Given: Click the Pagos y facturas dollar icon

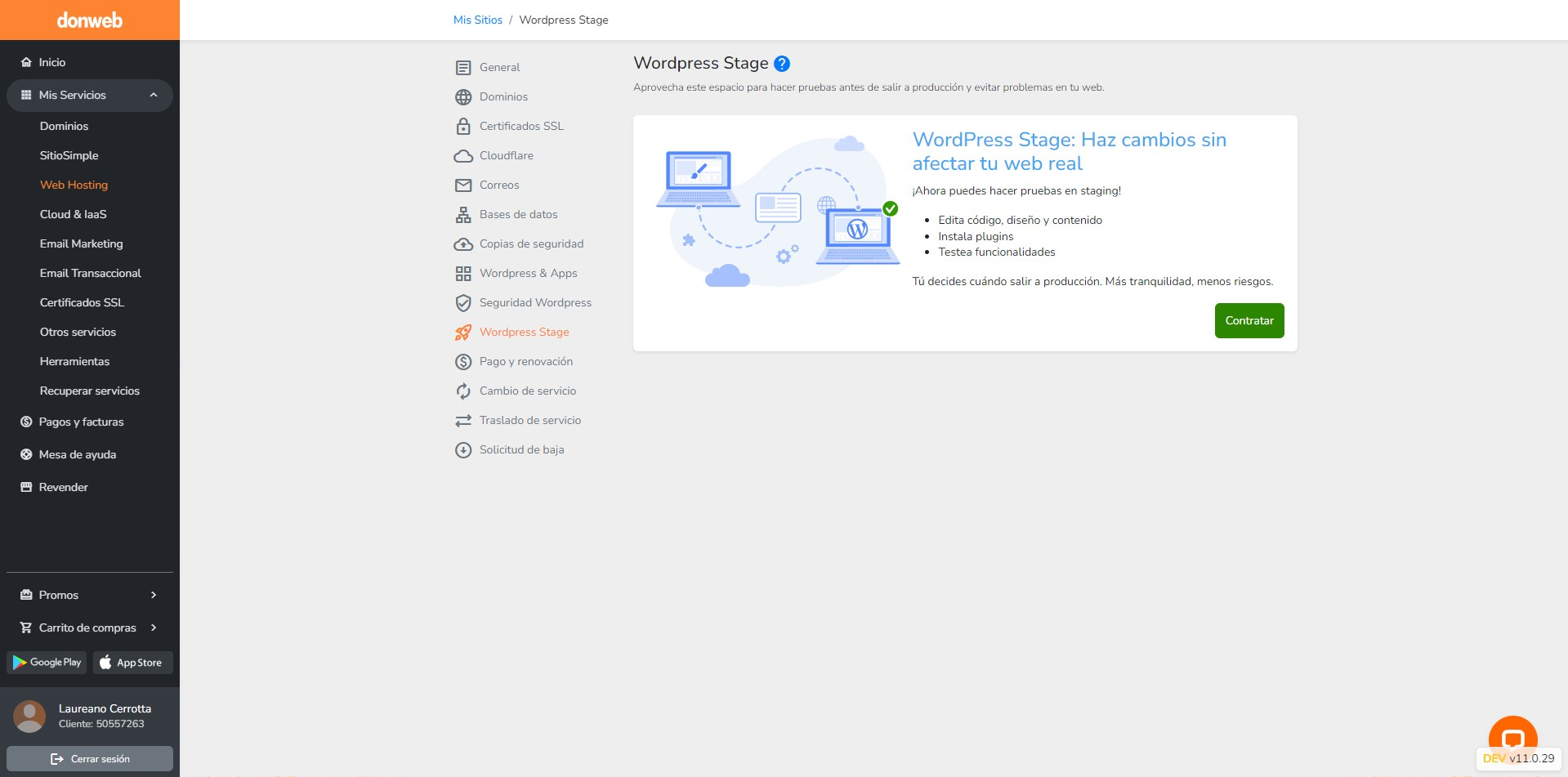Looking at the screenshot, I should (26, 422).
